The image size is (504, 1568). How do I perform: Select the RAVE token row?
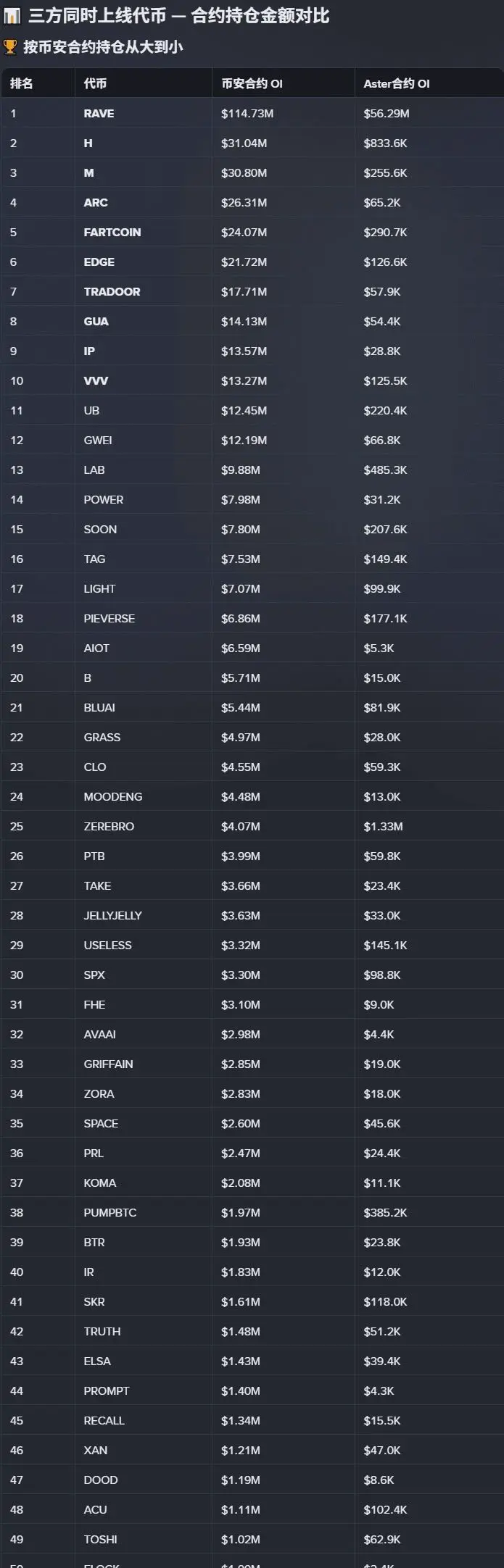[99, 113]
